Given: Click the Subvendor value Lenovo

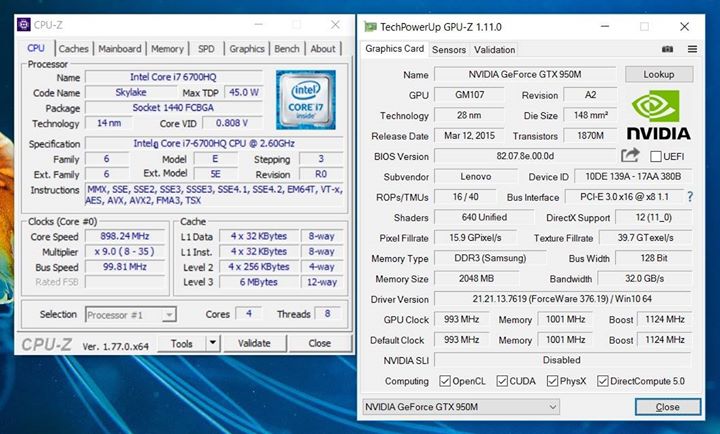Looking at the screenshot, I should click(x=476, y=177).
